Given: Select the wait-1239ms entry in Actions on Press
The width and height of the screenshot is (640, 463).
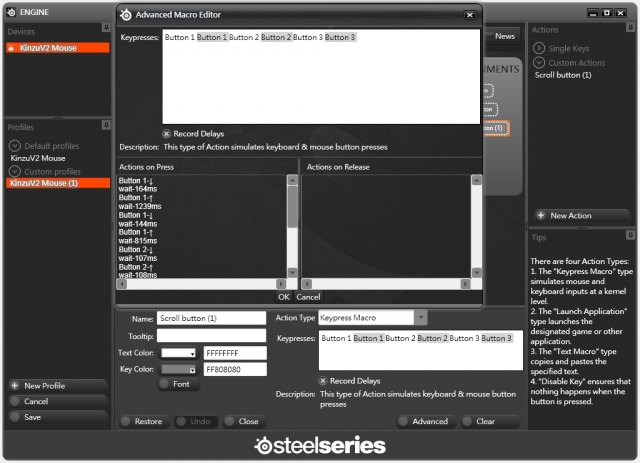Looking at the screenshot, I should click(140, 206).
